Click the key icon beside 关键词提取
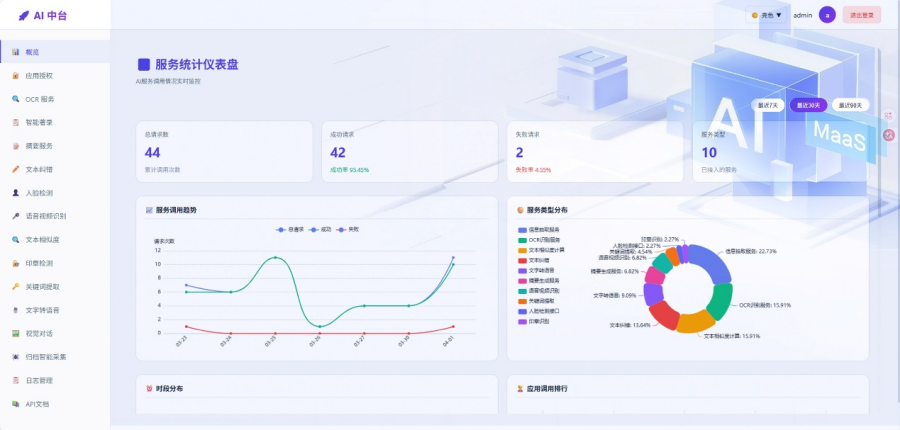The width and height of the screenshot is (900, 430). tap(15, 286)
